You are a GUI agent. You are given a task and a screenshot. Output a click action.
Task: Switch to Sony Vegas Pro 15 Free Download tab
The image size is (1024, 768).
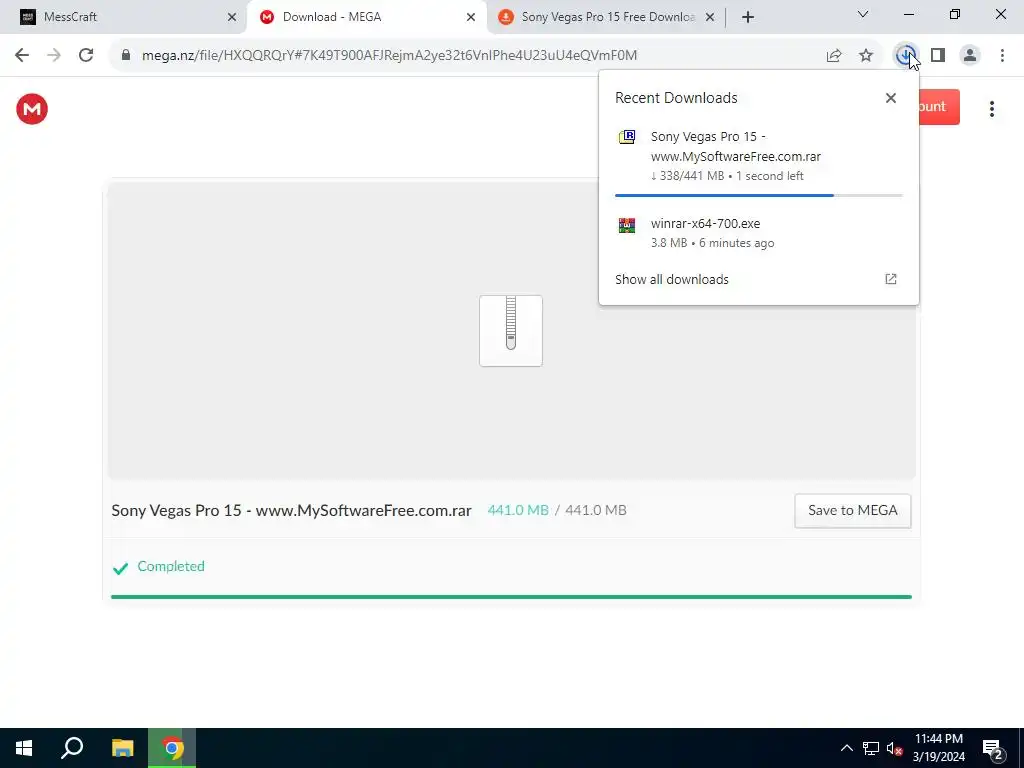point(607,17)
